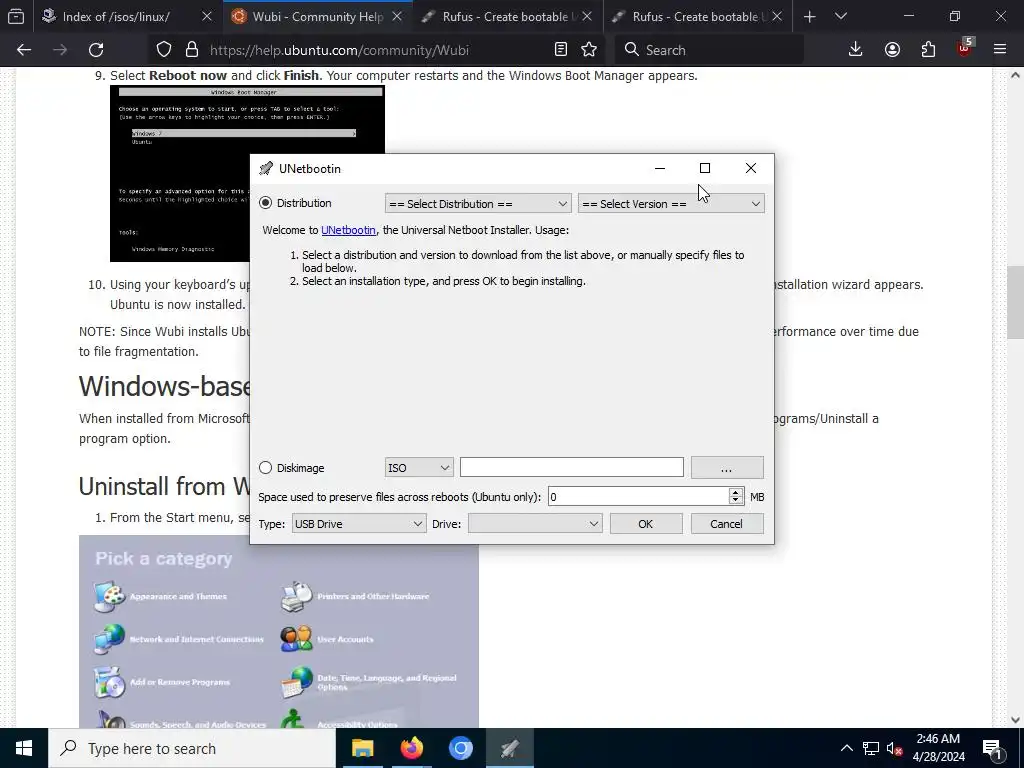Close the Index of /isos/linux/ tab
The image size is (1024, 768).
pyautogui.click(x=206, y=16)
